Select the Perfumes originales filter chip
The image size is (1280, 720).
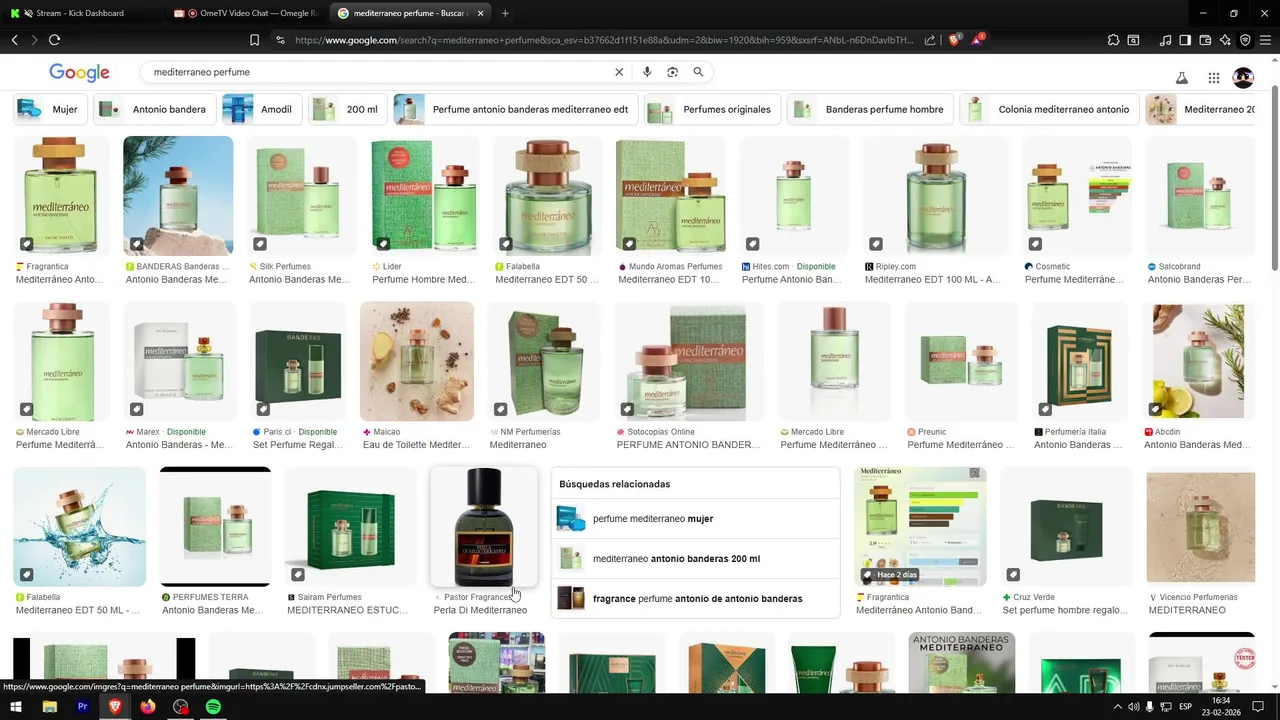pyautogui.click(x=712, y=109)
